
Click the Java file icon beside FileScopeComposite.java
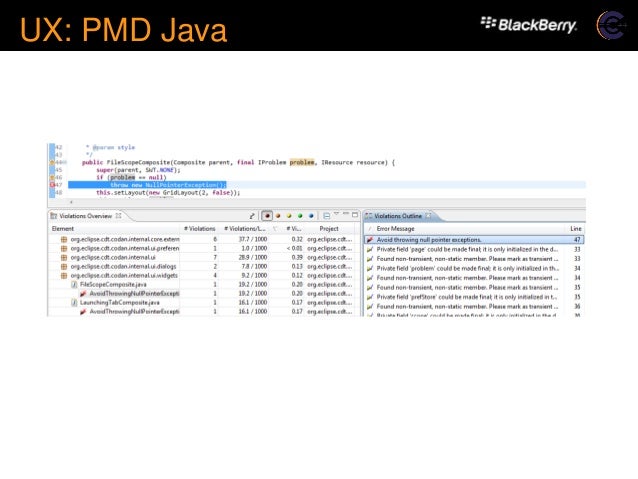click(74, 284)
